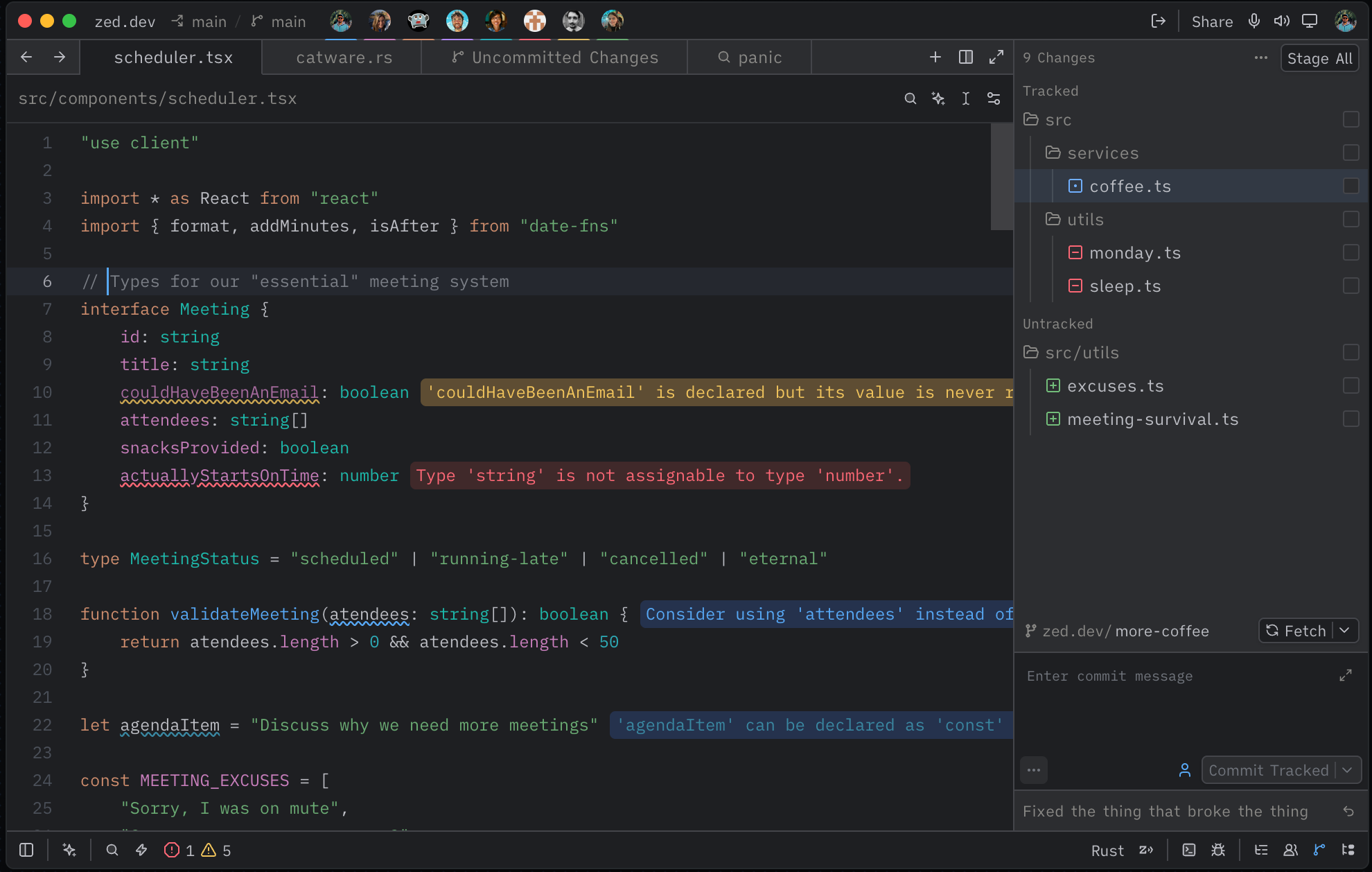1372x872 pixels.
Task: Open the outline panel icon
Action: click(x=1261, y=850)
